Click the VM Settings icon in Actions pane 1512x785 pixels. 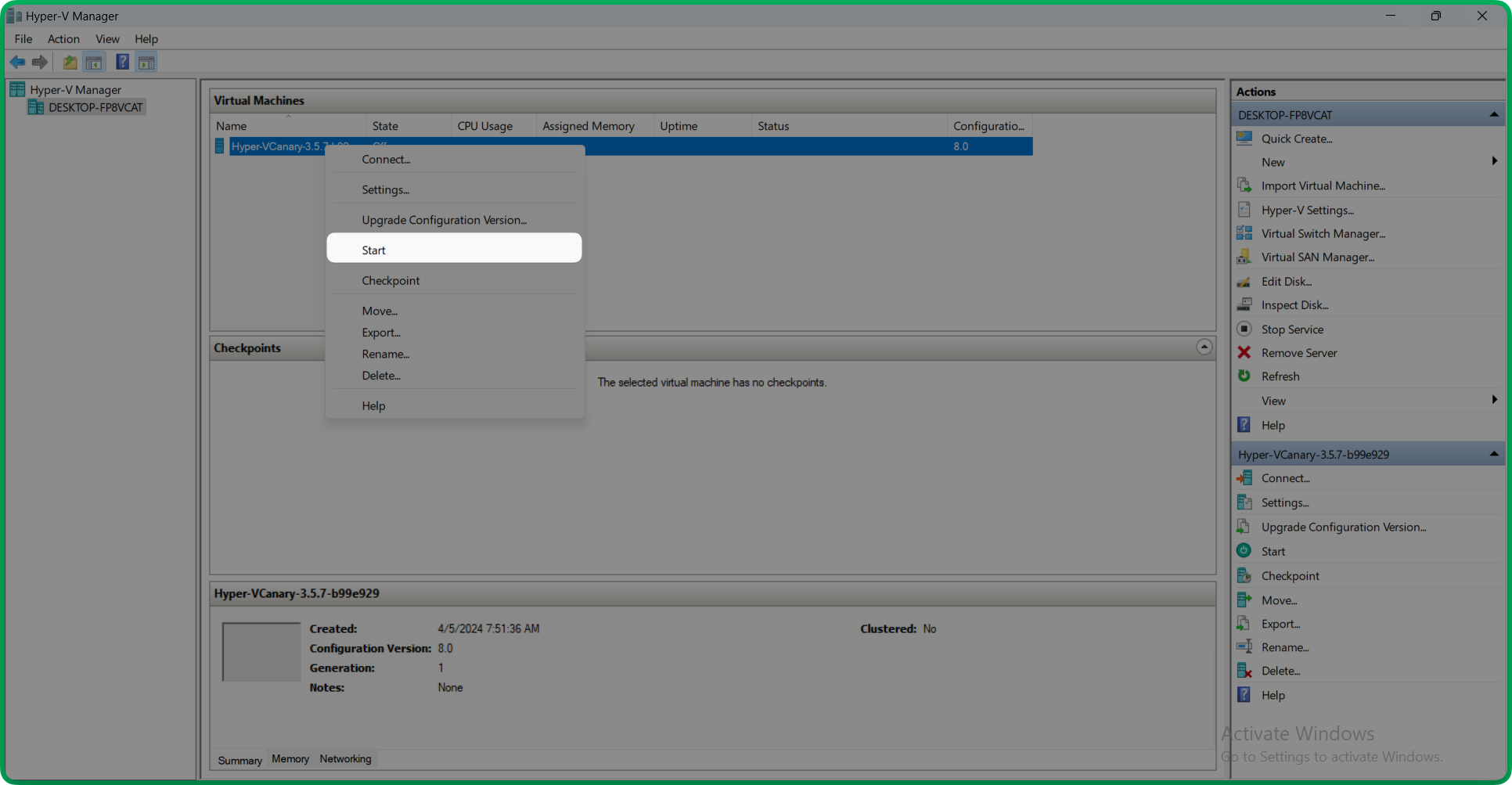1244,502
